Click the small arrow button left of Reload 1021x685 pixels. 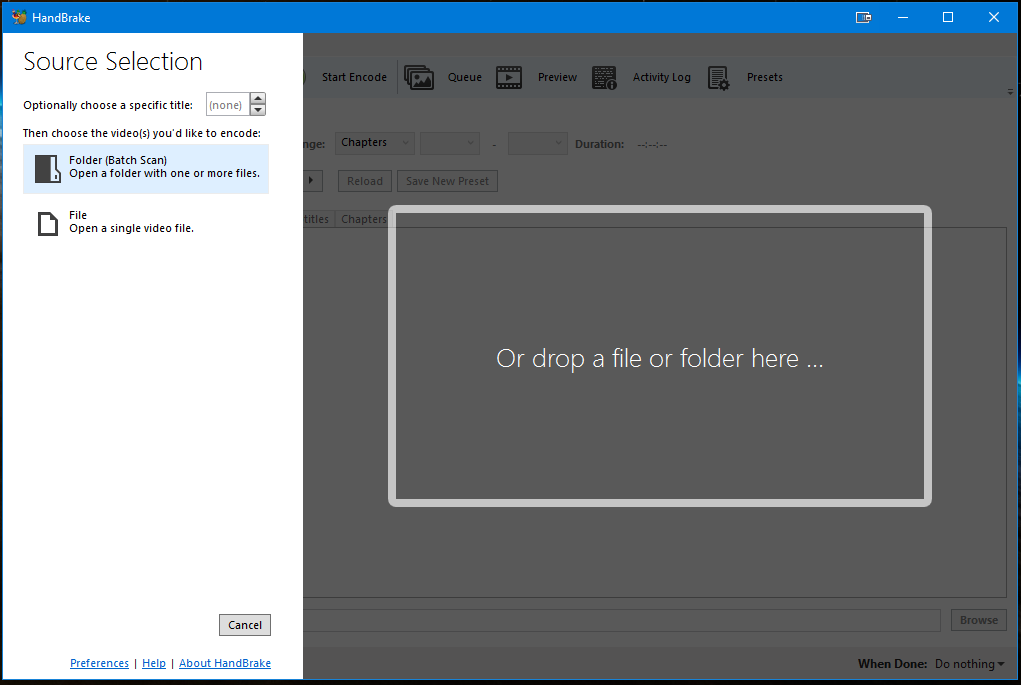312,180
